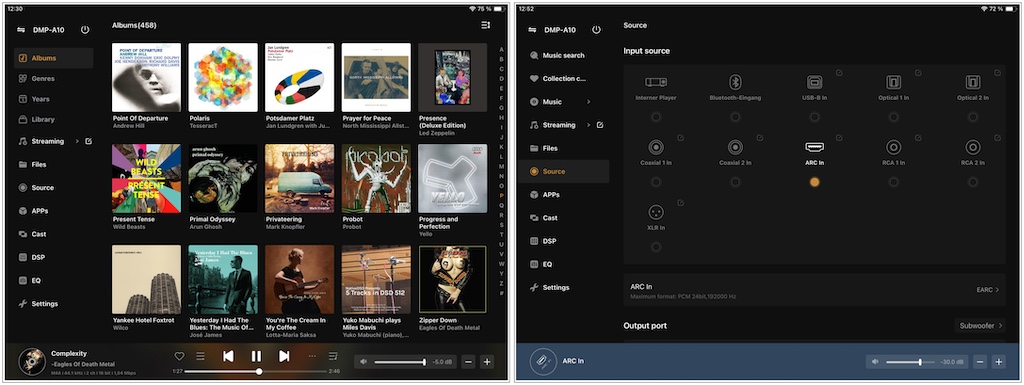Screen dimensions: 1024x385
Task: Click the edit icon beside XLR In
Action: coord(680,203)
